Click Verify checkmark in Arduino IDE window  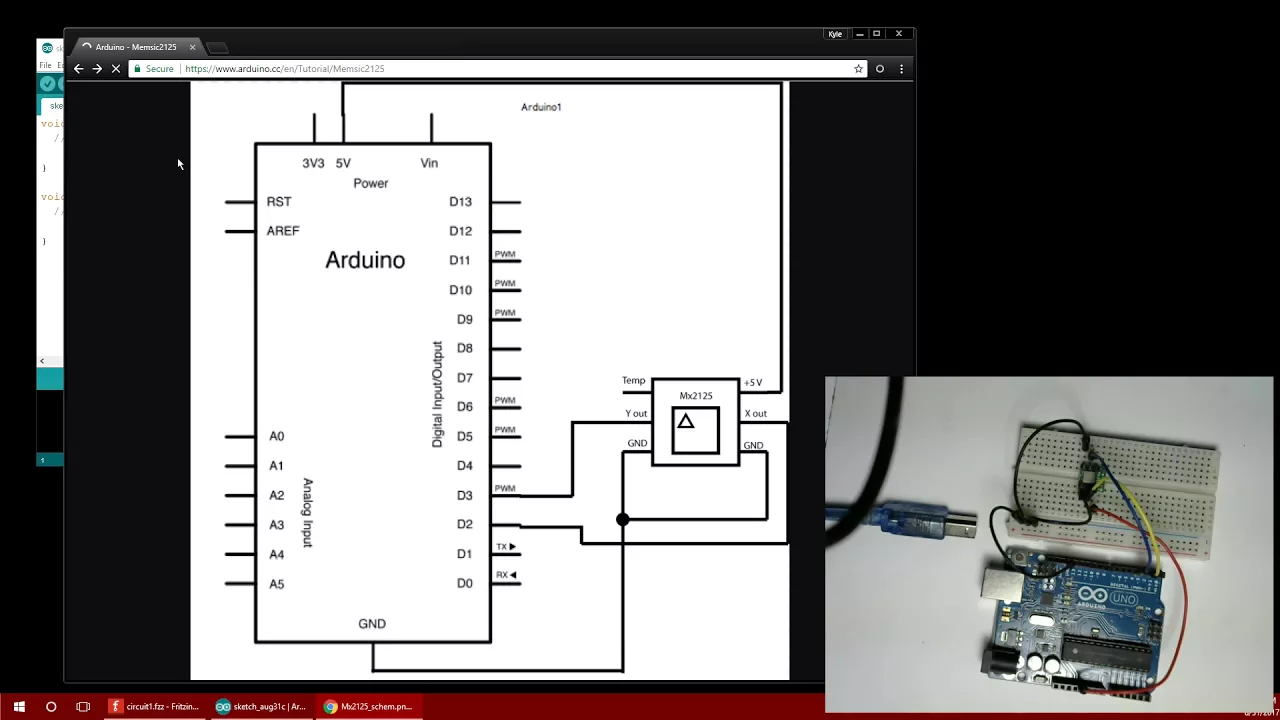coord(47,84)
